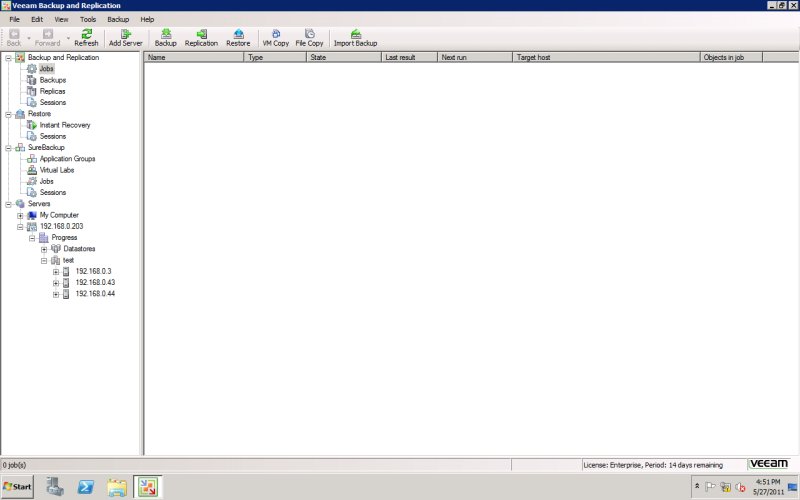Select Jobs under the SureBackup node
Screen dimensions: 800x500
(x=46, y=181)
